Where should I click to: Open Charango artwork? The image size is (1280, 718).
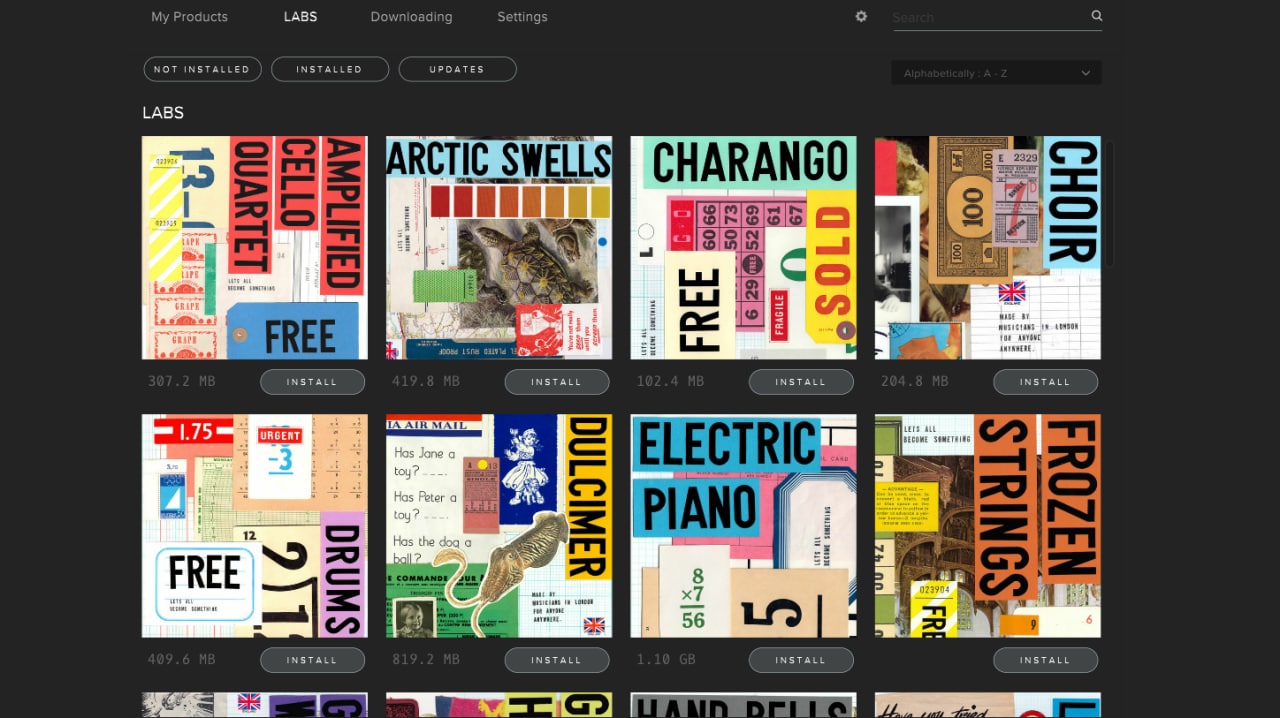(x=743, y=248)
